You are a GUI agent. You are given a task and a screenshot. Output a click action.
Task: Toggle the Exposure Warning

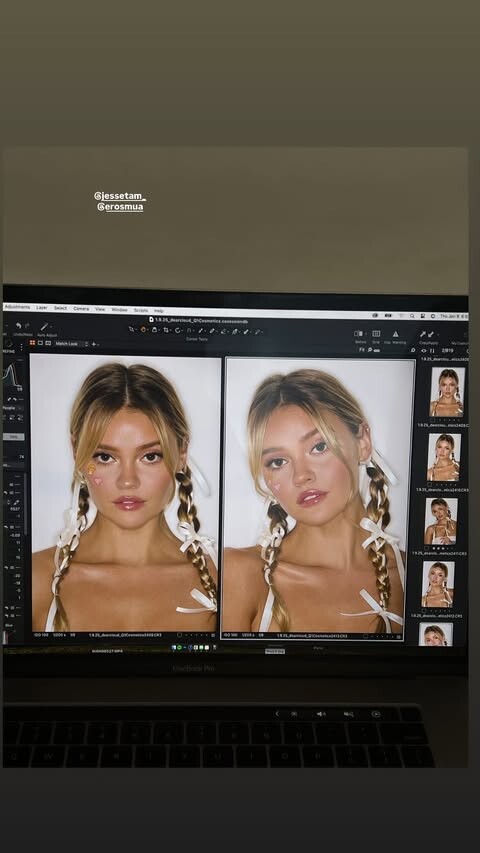[x=396, y=333]
